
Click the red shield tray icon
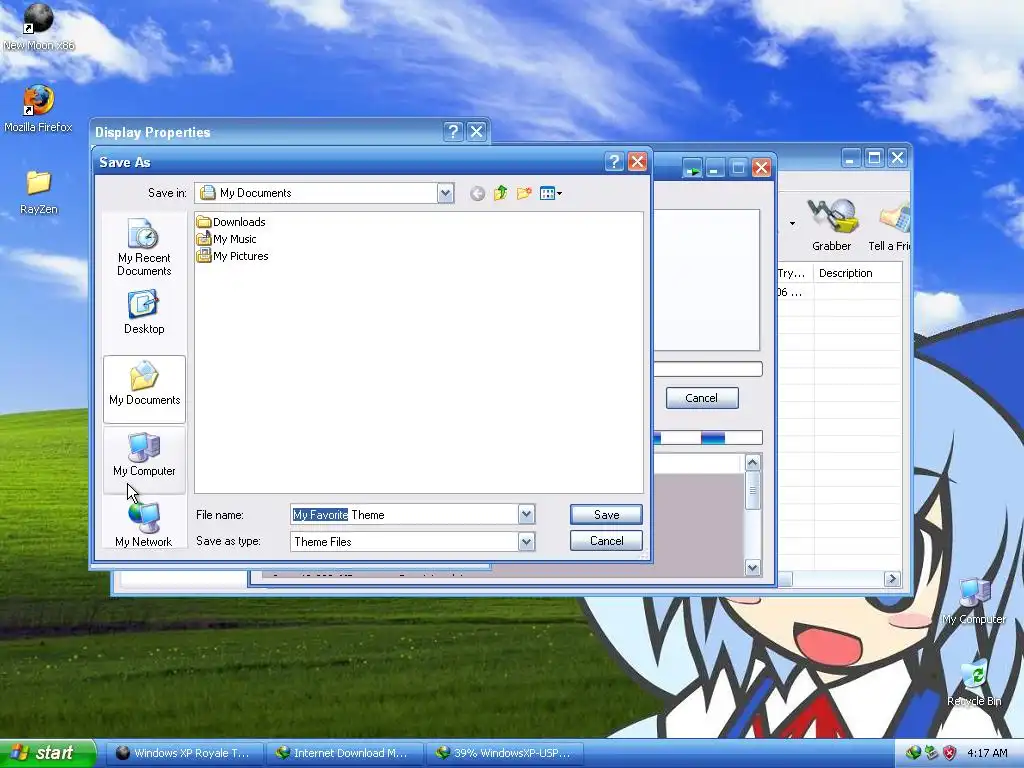point(950,753)
